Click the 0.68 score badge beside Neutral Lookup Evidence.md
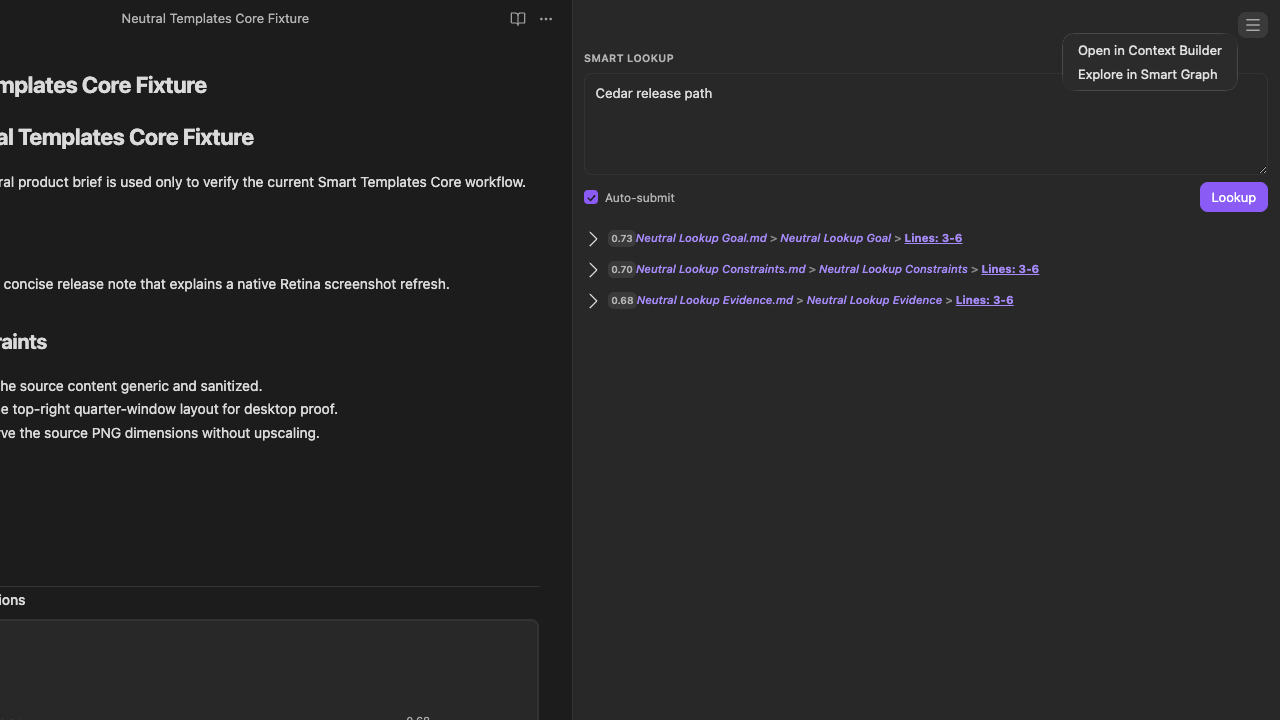1280x720 pixels. [622, 301]
